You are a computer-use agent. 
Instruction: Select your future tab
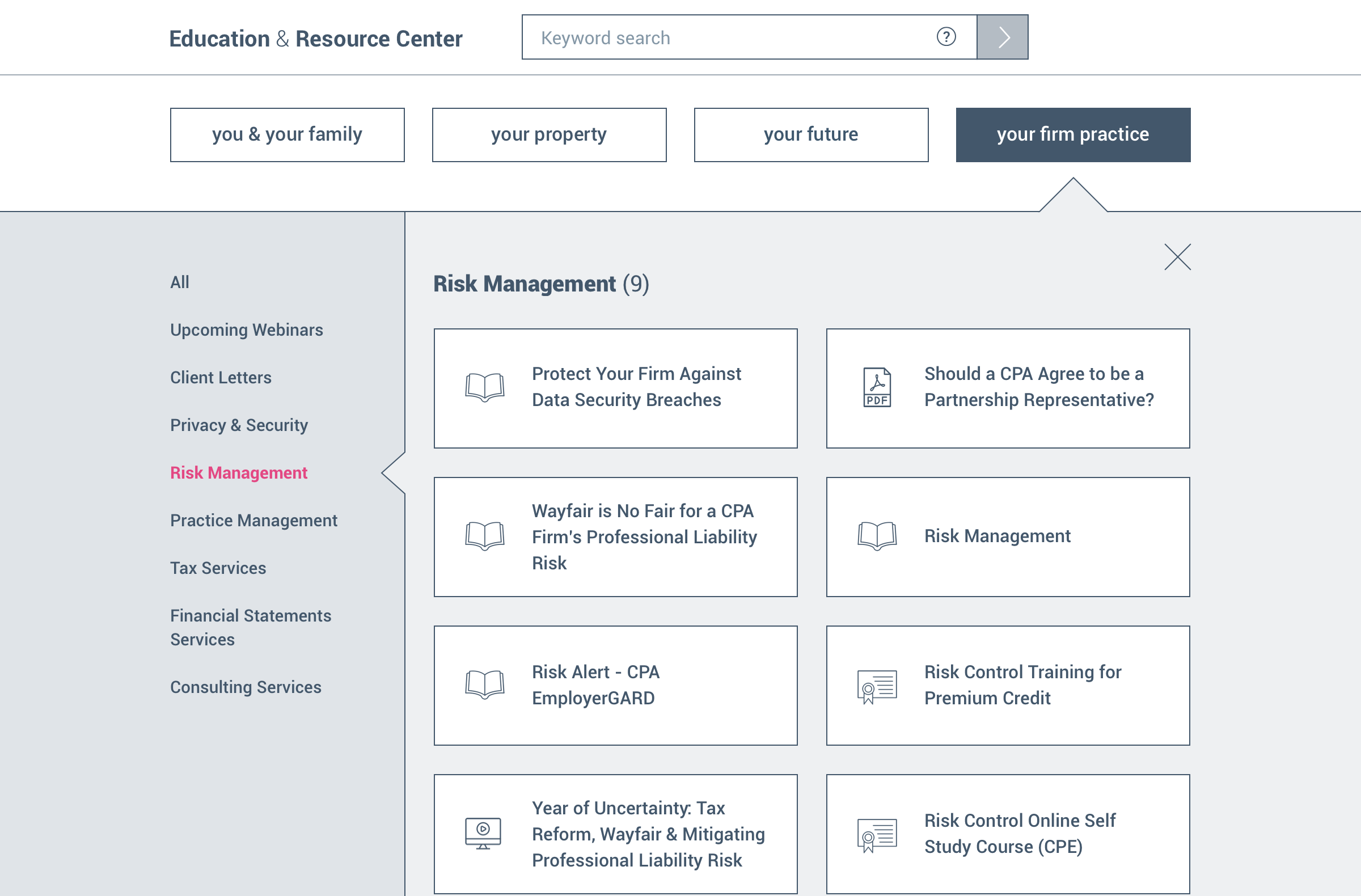tap(811, 135)
